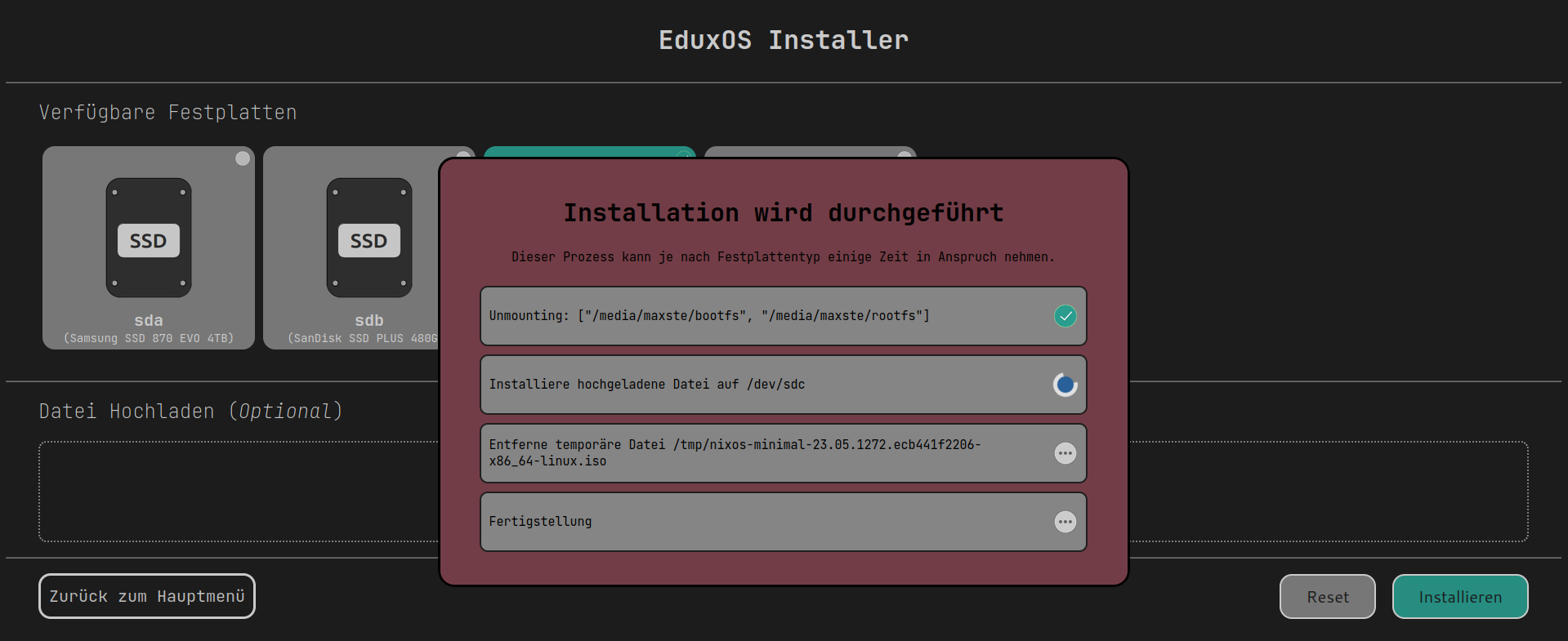The height and width of the screenshot is (641, 1568).
Task: Click the Datei Hochladen (Optional) heading
Action: (191, 412)
